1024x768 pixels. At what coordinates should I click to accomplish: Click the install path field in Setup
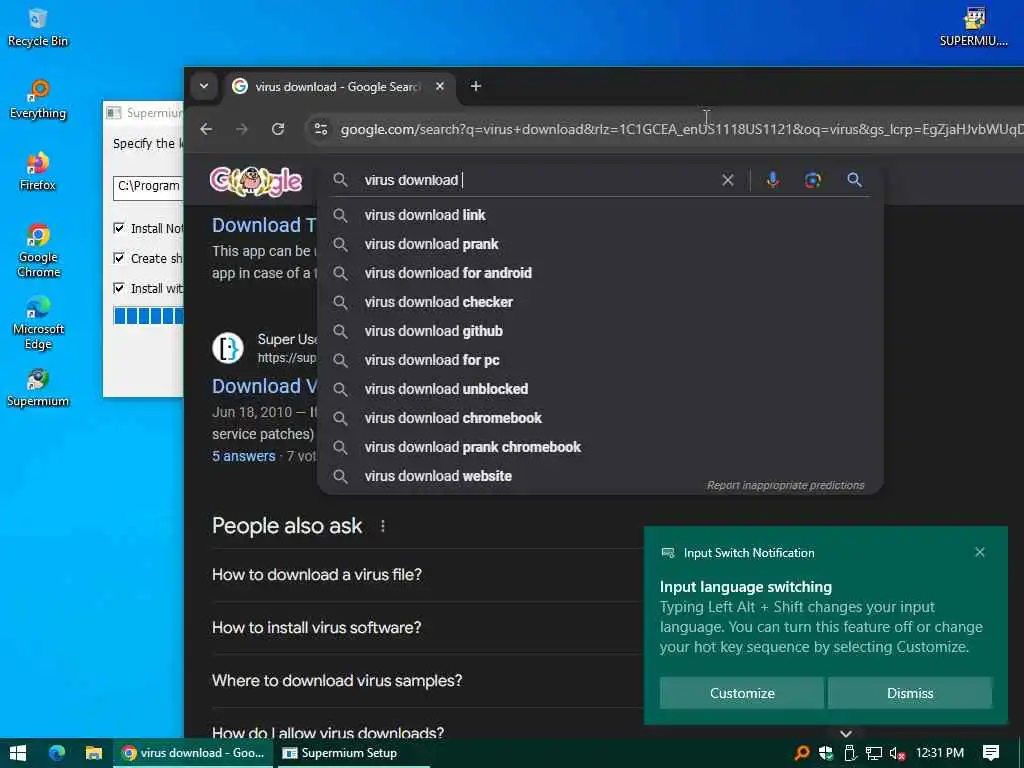[x=148, y=187]
